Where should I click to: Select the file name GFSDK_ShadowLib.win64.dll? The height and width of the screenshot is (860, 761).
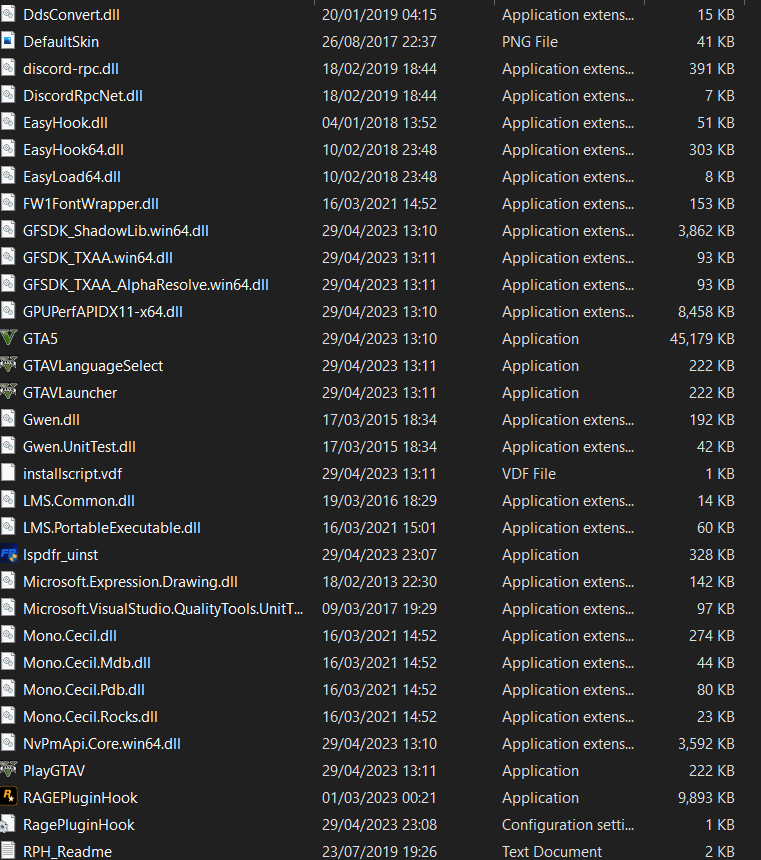[116, 231]
